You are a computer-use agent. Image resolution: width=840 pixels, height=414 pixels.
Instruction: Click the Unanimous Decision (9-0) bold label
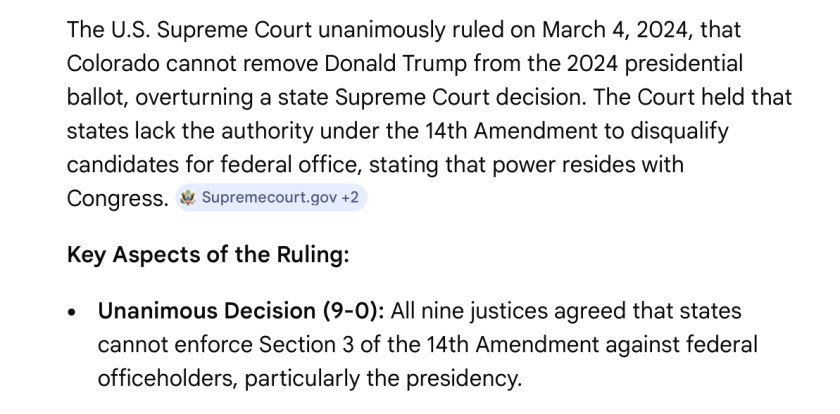coord(240,312)
